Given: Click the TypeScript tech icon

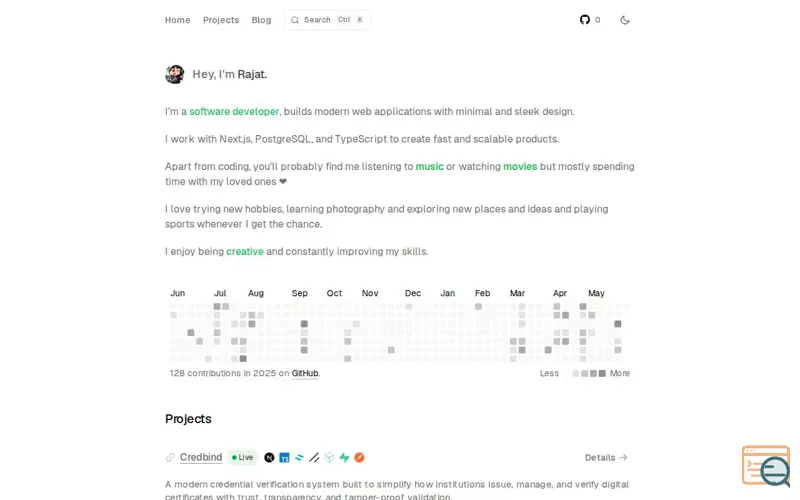Looking at the screenshot, I should coord(284,458).
